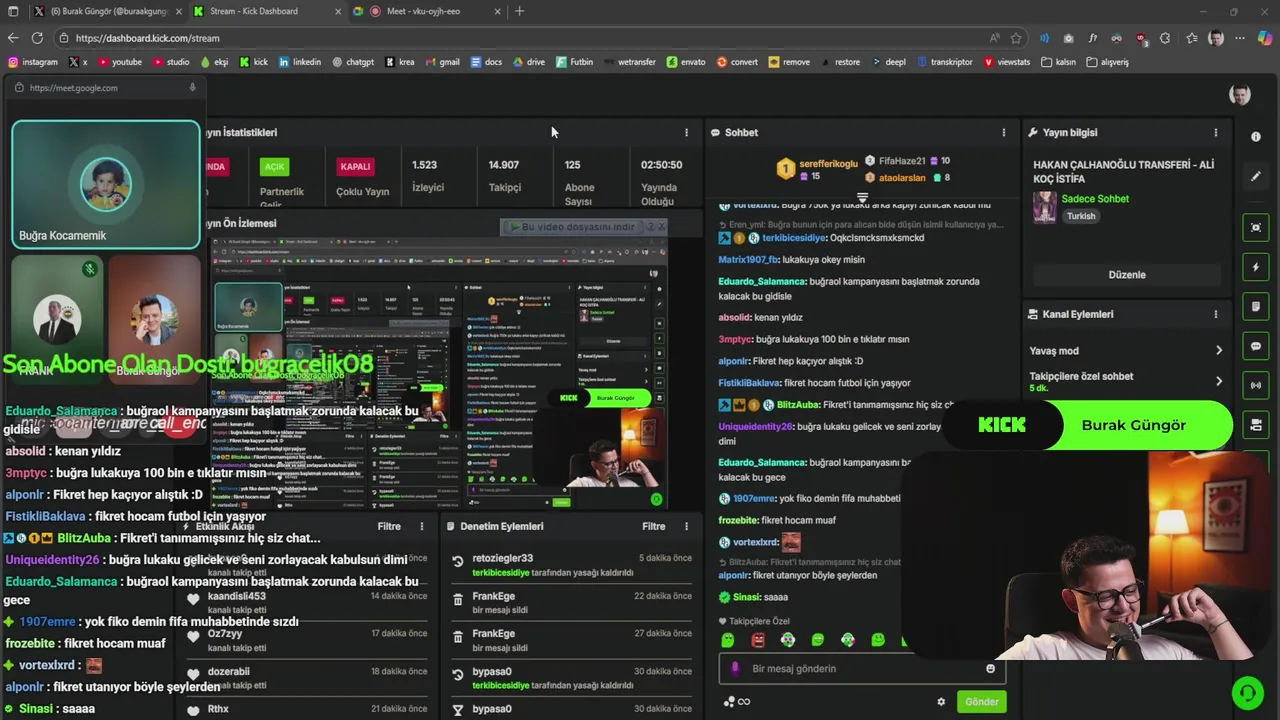Switch to the Burak Güngör X tab
Viewport: 1280px width, 720px height.
click(106, 11)
